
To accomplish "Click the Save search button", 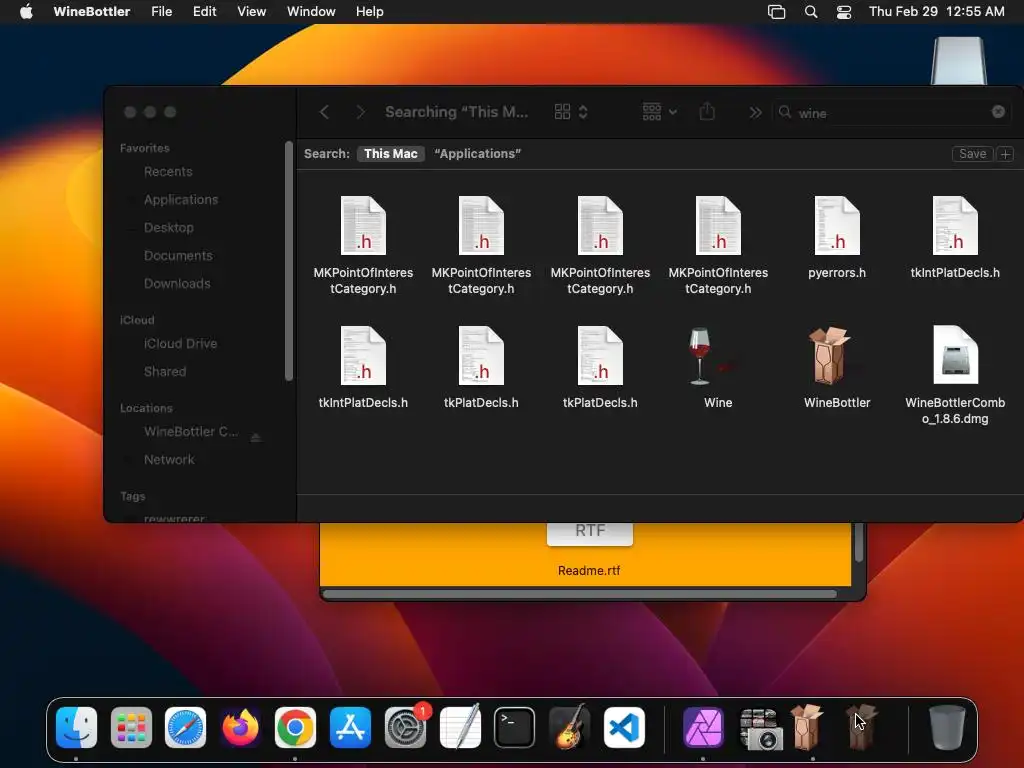I will (972, 154).
